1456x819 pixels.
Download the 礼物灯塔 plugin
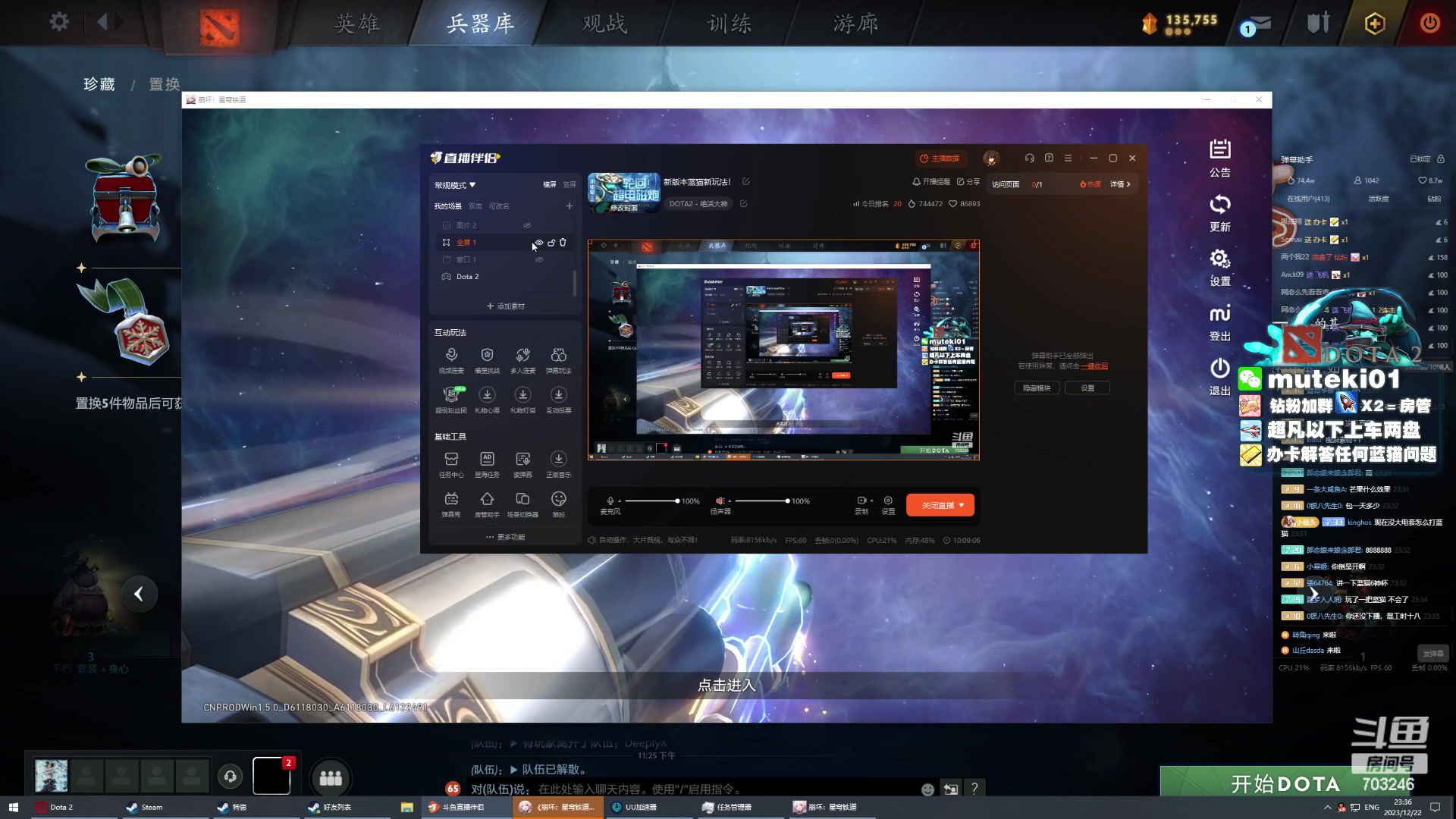[522, 400]
